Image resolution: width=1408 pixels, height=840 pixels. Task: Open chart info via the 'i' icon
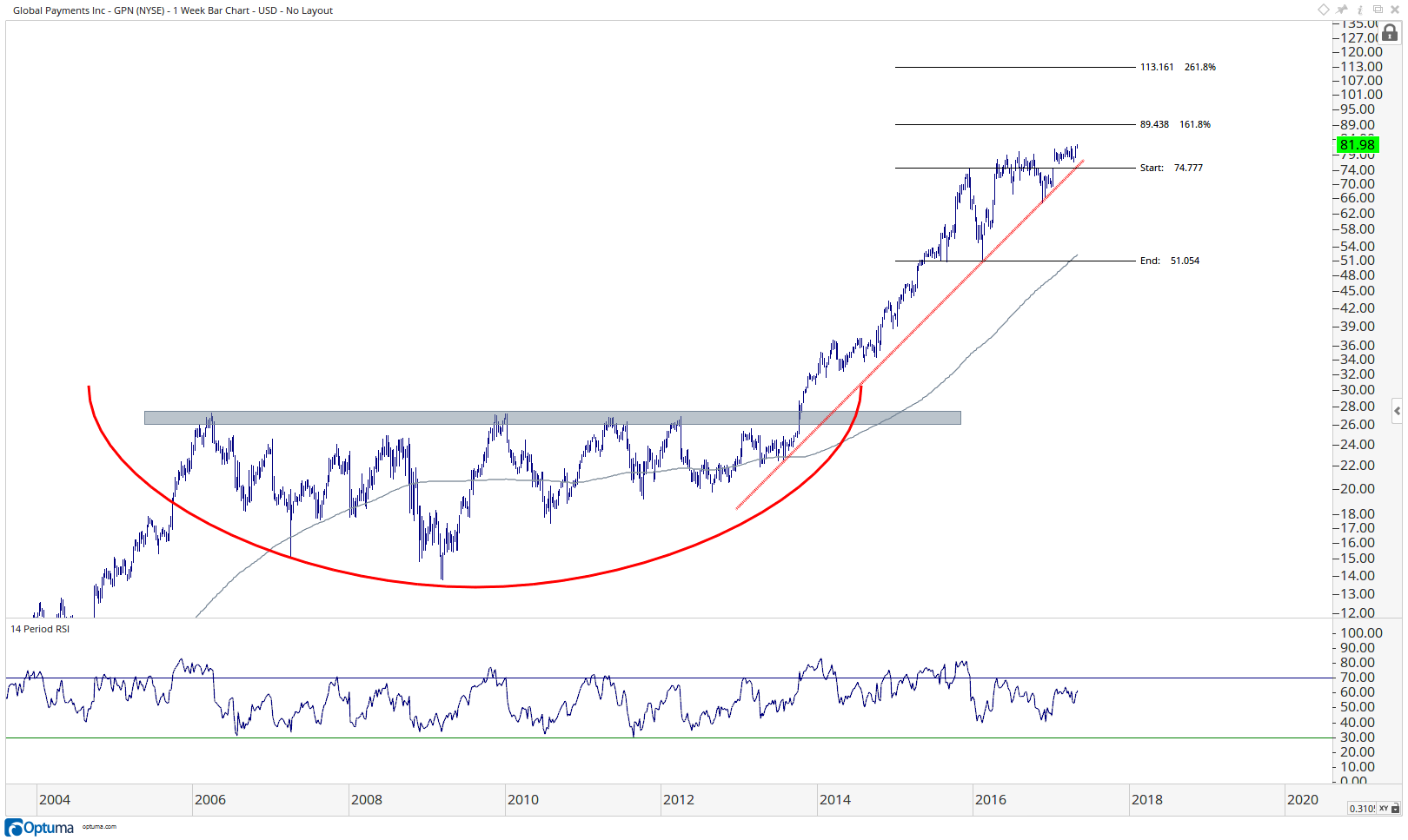click(x=1360, y=10)
